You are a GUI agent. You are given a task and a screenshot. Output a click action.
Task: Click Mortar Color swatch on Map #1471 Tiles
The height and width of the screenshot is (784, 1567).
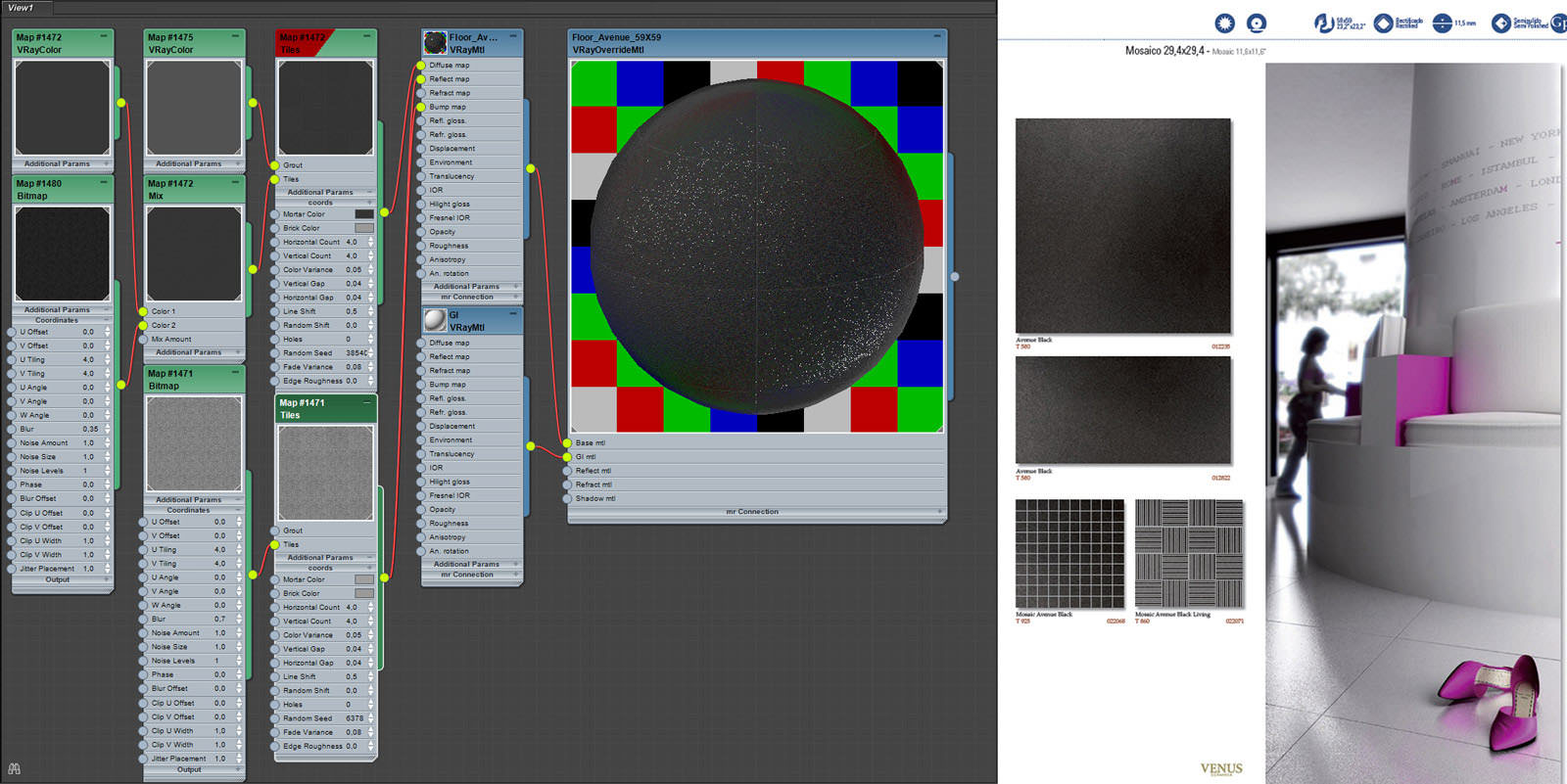(x=363, y=579)
